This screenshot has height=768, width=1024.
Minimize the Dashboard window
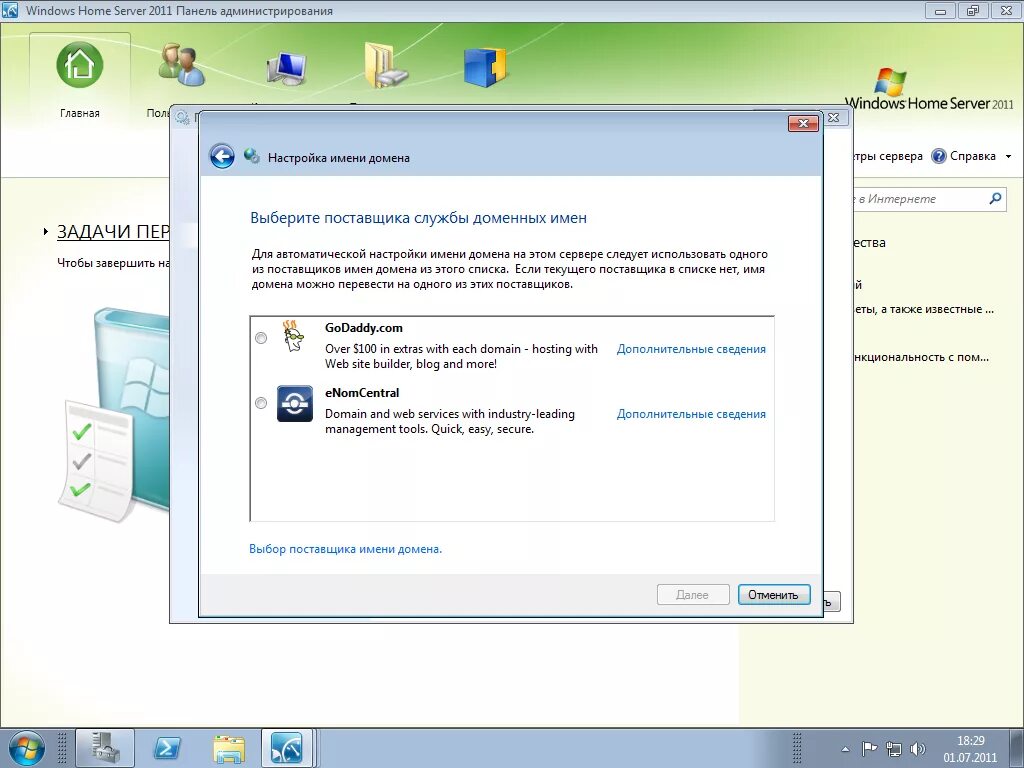(x=941, y=11)
